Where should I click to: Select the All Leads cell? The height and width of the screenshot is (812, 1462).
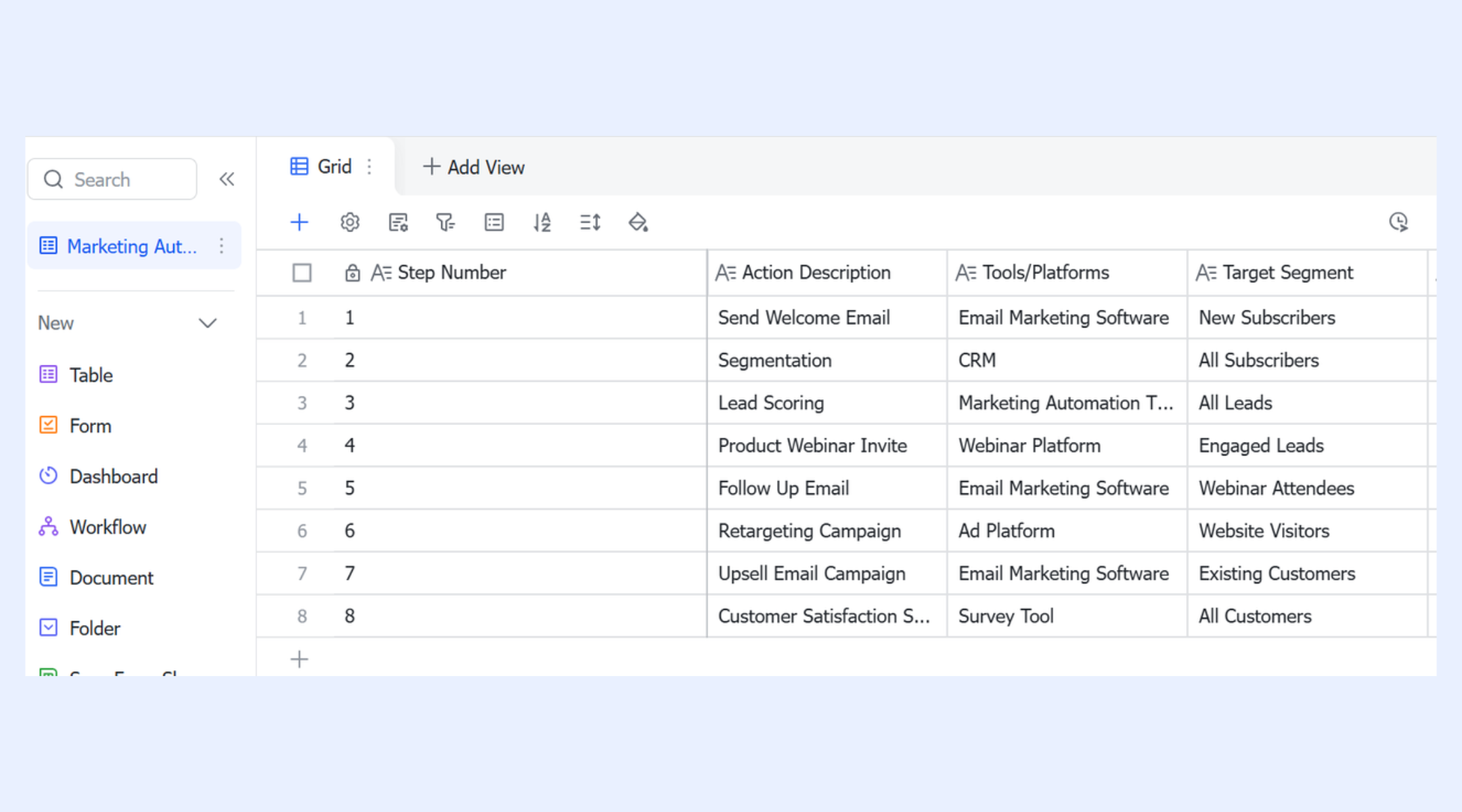point(1308,403)
